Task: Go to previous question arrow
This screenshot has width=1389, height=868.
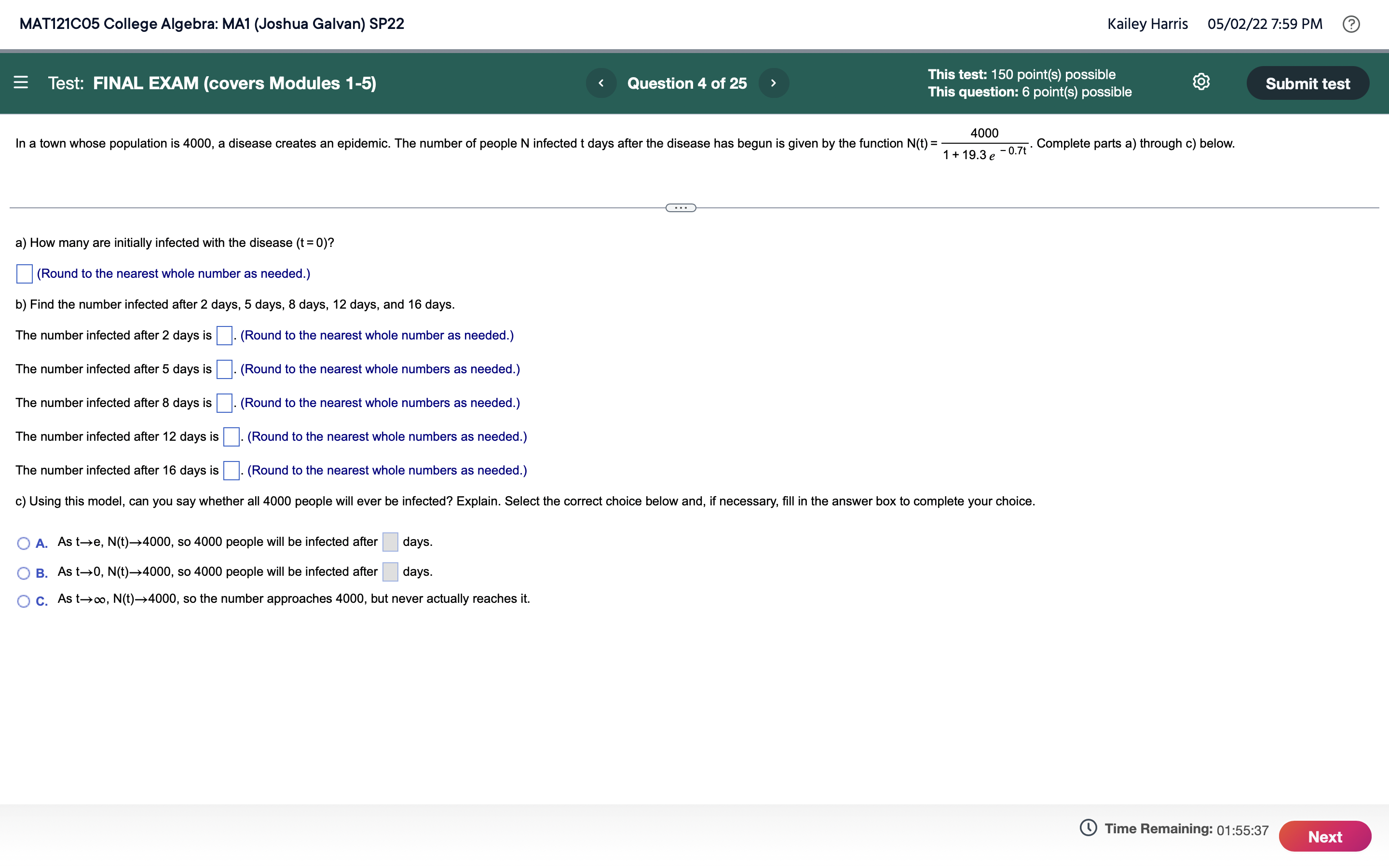Action: 601,83
